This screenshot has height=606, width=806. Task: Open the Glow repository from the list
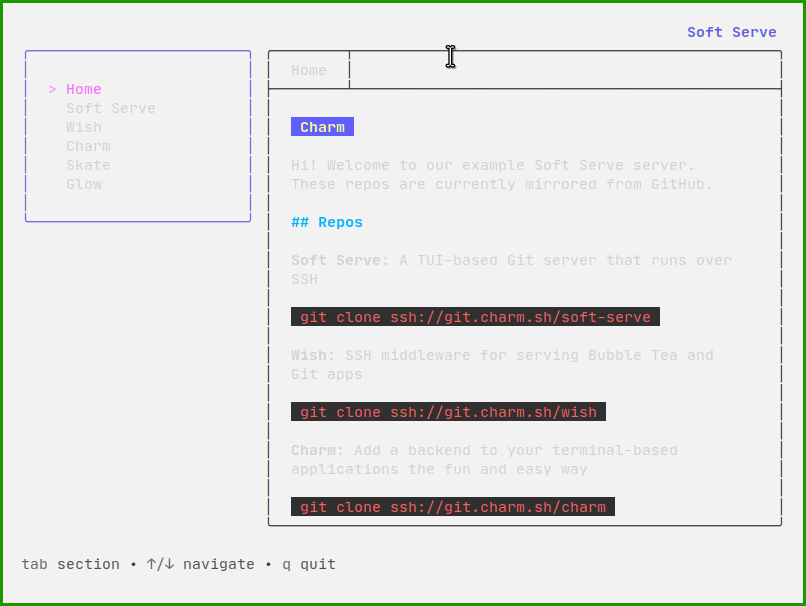pos(83,184)
